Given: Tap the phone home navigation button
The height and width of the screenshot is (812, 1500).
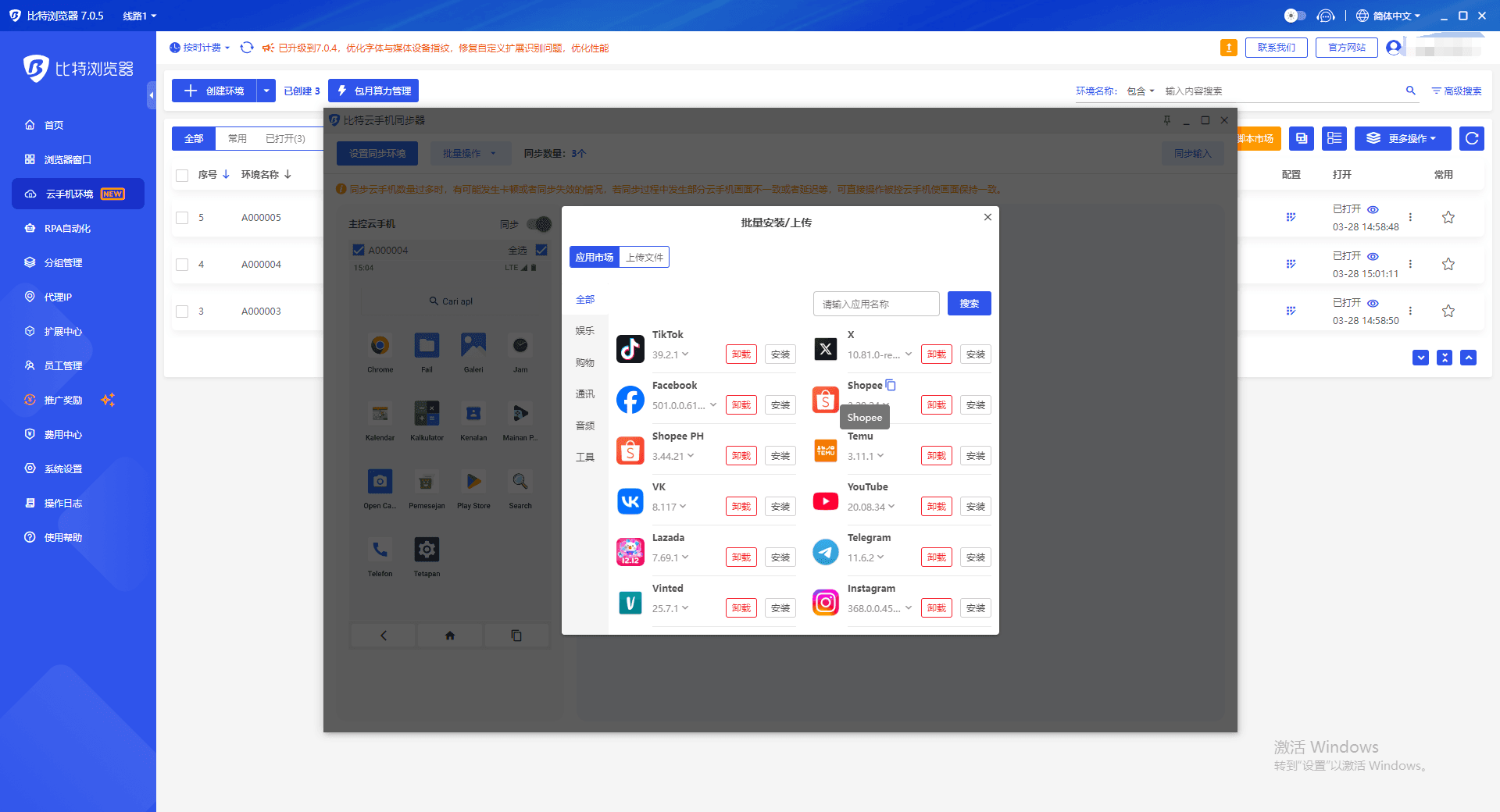Looking at the screenshot, I should pyautogui.click(x=450, y=636).
